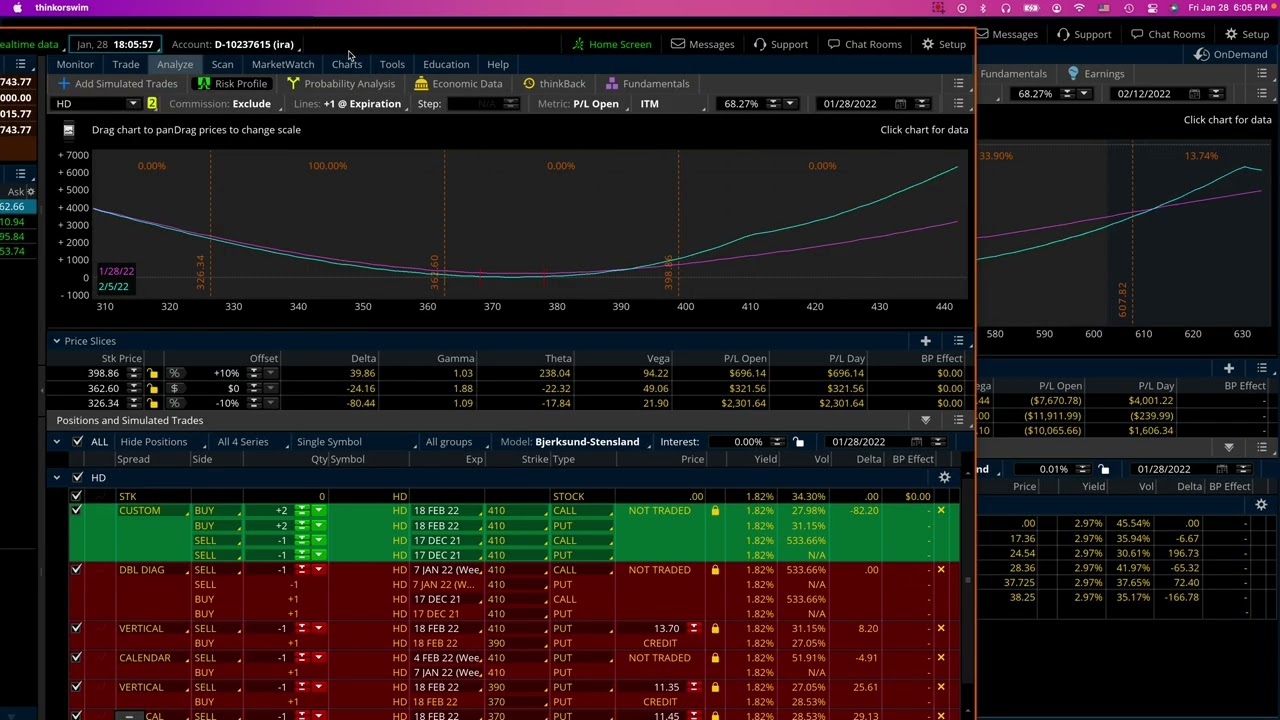The width and height of the screenshot is (1280, 720).
Task: Open HD group settings gear
Action: click(x=944, y=477)
